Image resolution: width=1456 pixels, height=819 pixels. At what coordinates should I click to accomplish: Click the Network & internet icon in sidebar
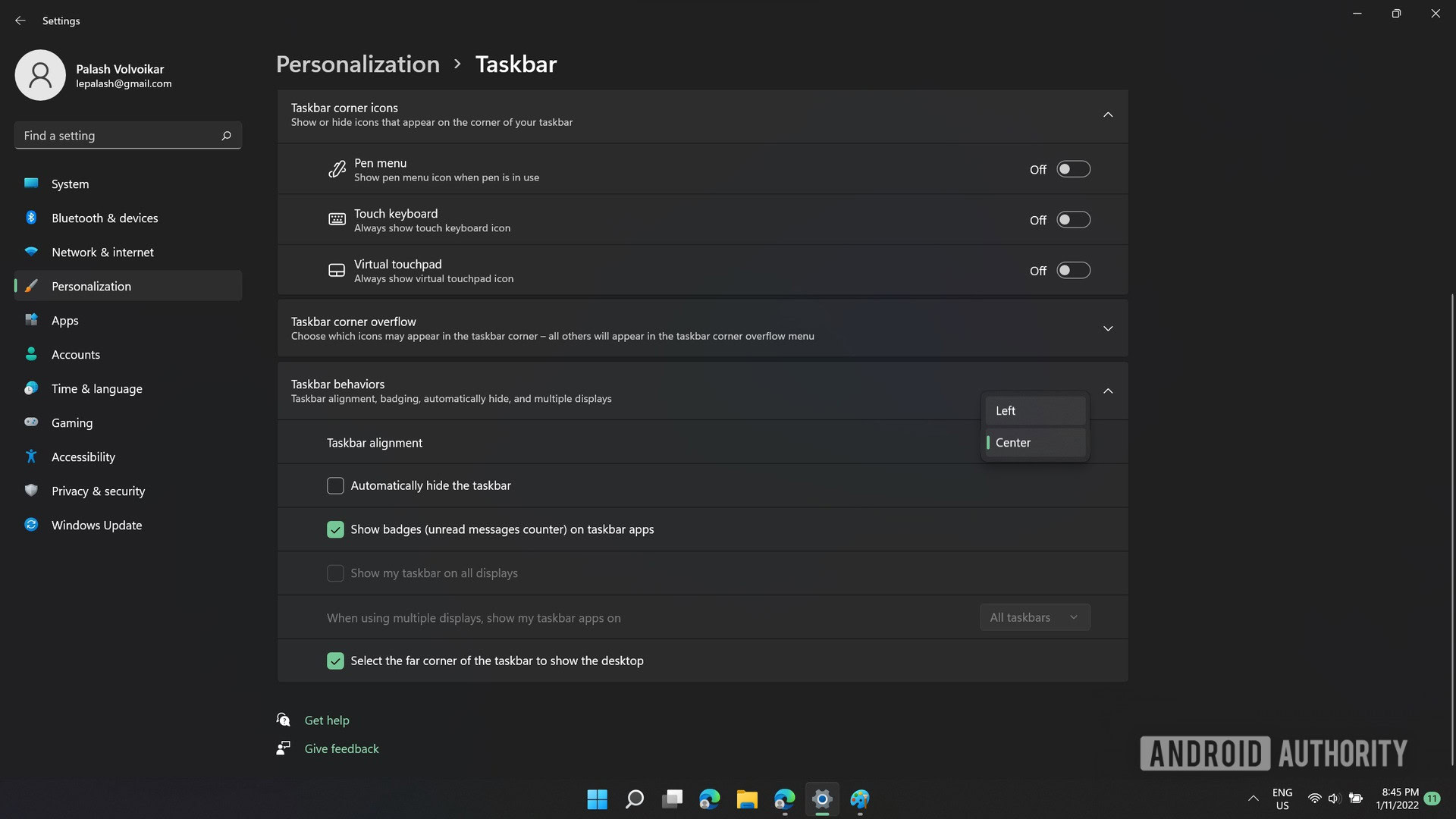pyautogui.click(x=30, y=252)
